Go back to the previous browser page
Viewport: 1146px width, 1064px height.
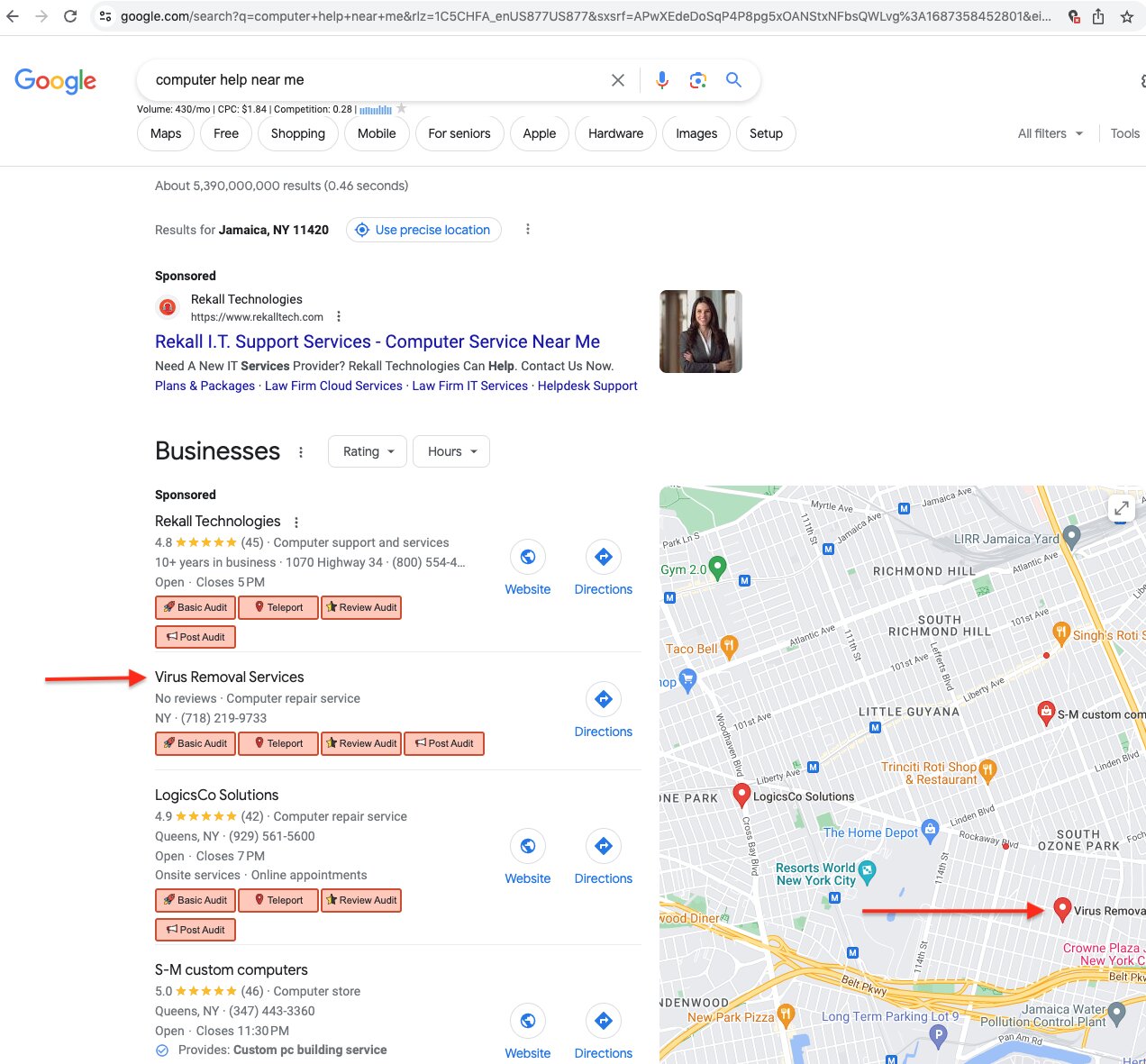click(13, 16)
